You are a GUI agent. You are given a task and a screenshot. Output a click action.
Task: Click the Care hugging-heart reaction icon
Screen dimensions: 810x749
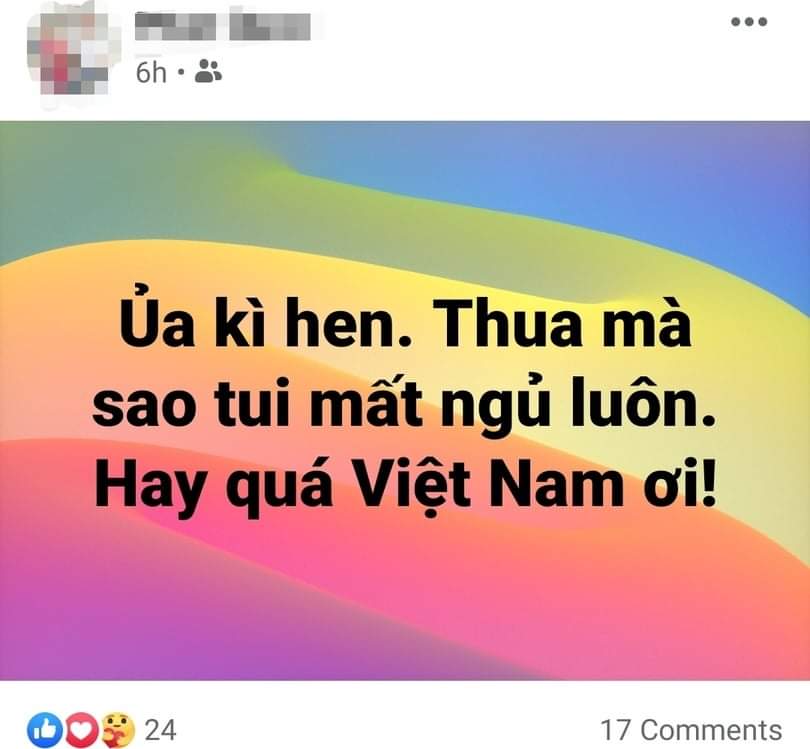coord(117,730)
